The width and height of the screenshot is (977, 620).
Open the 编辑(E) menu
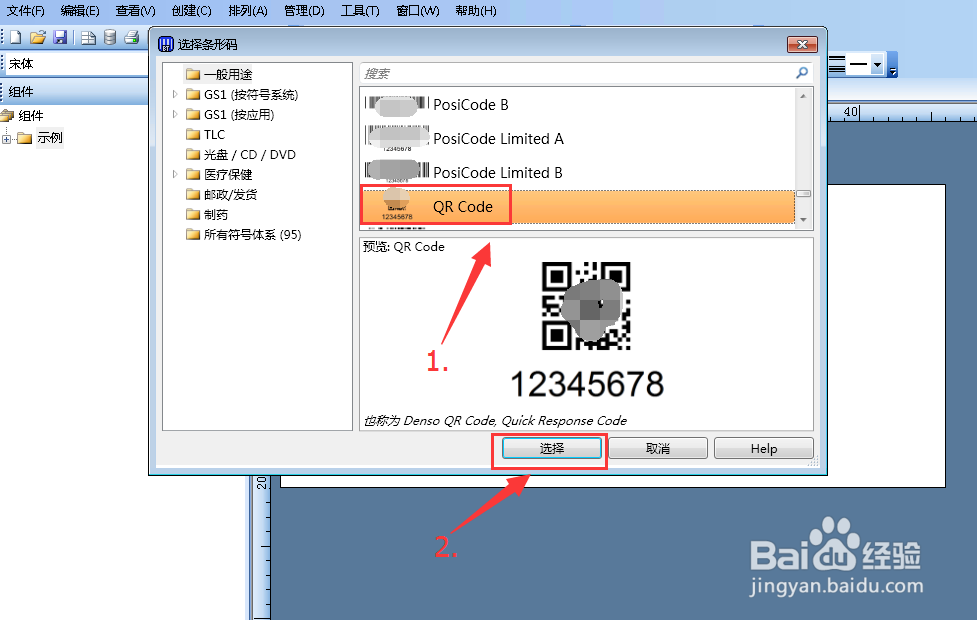80,11
